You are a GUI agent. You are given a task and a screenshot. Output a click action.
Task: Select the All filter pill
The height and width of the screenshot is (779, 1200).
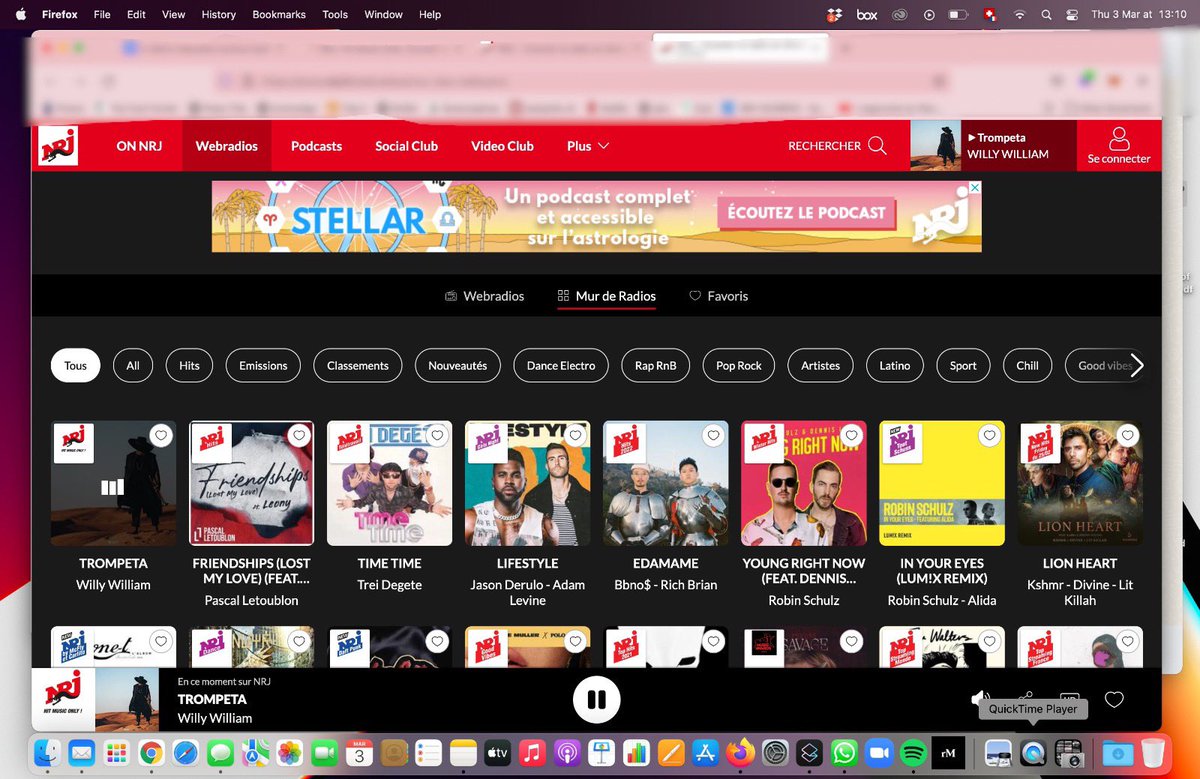pyautogui.click(x=133, y=366)
